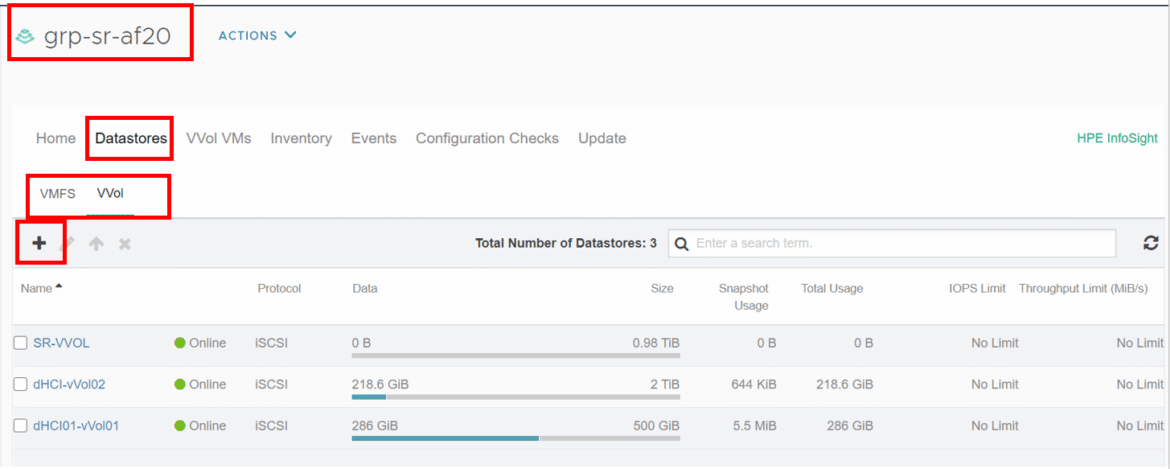This screenshot has height=469, width=1170.
Task: Sort by the Name column arrow
Action: pos(59,288)
